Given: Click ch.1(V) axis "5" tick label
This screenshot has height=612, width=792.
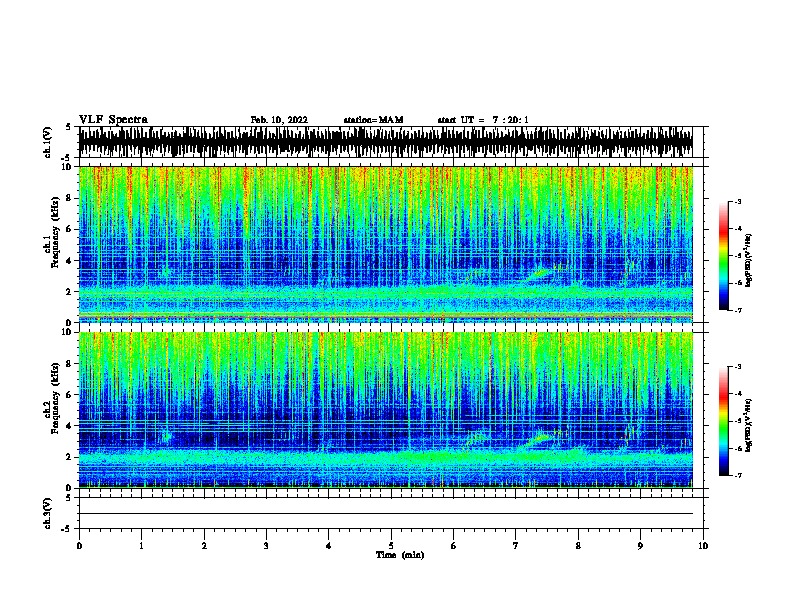Looking at the screenshot, I should (68, 127).
